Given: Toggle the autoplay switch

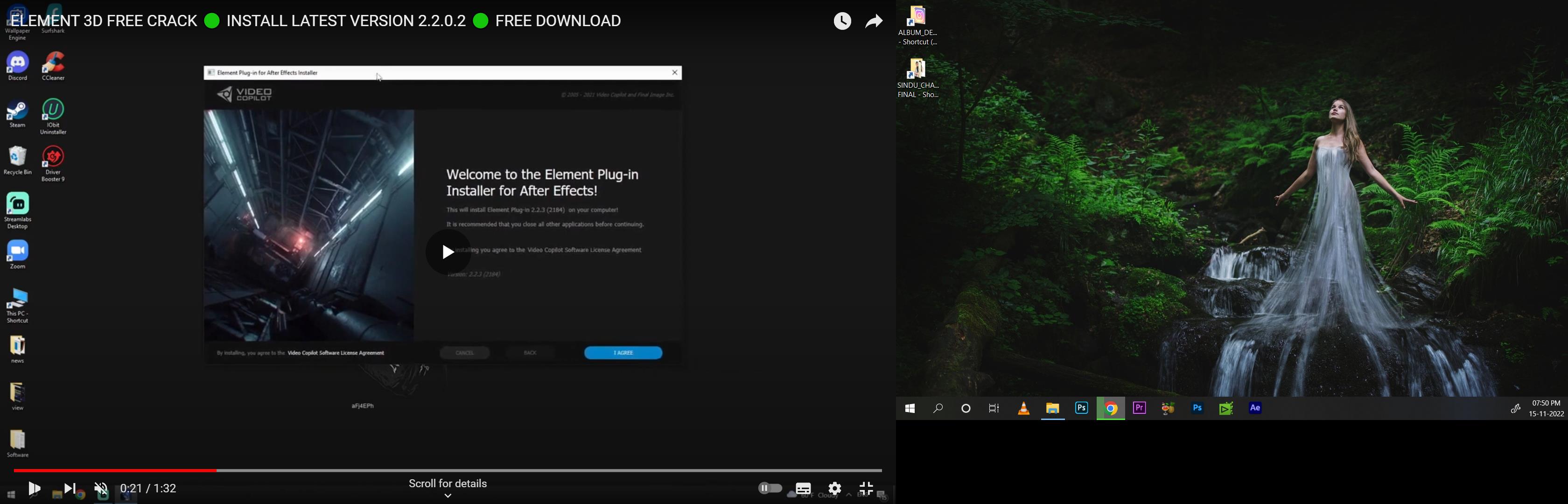Looking at the screenshot, I should (x=770, y=488).
